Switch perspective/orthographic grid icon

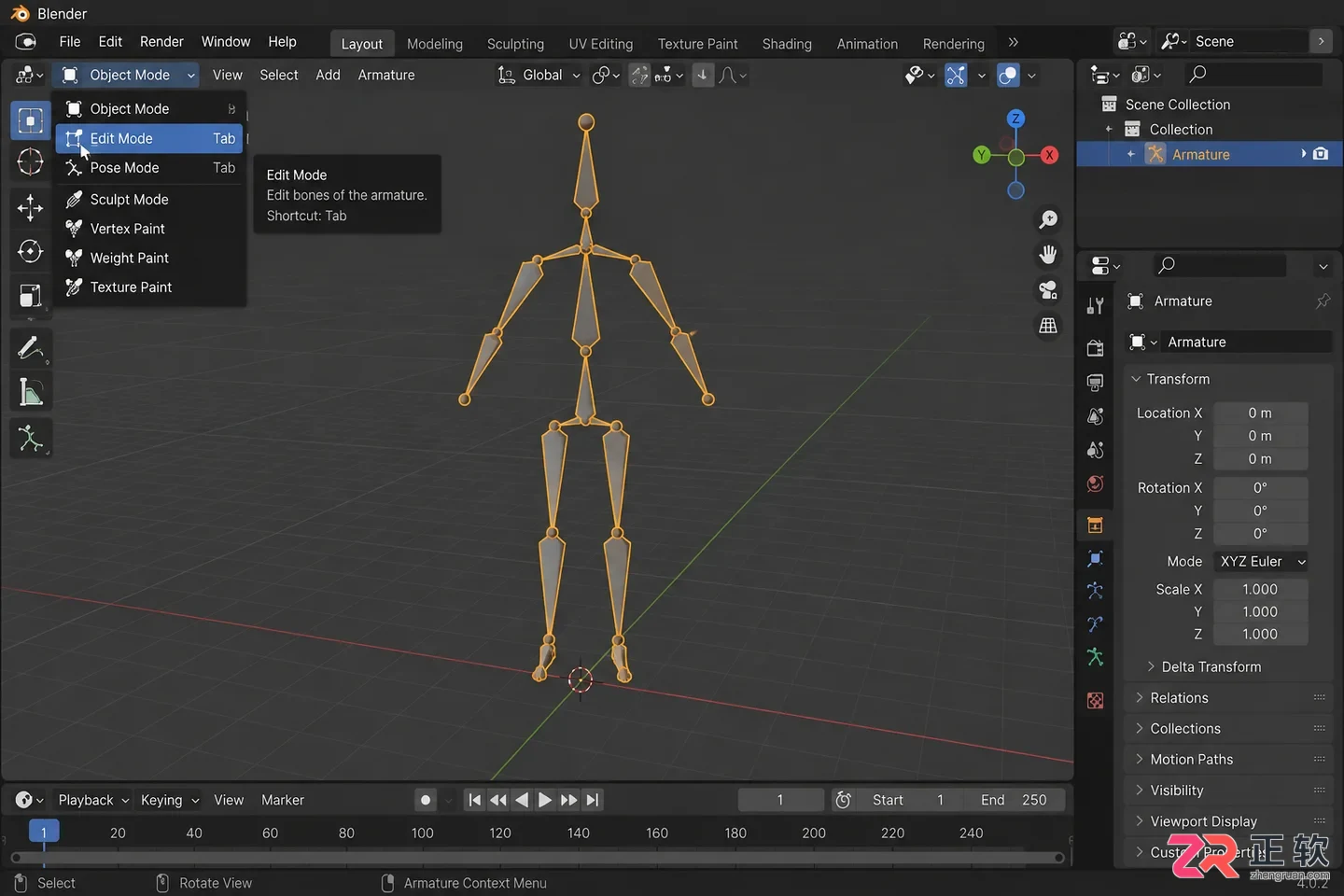(x=1048, y=326)
